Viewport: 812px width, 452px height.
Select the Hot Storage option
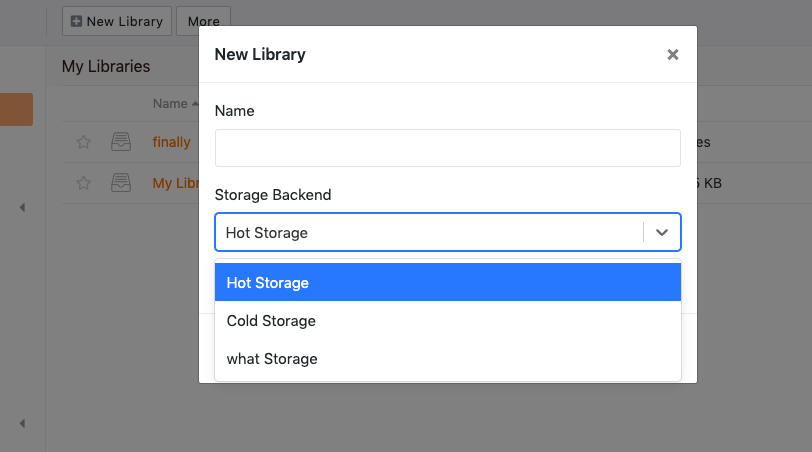448,283
